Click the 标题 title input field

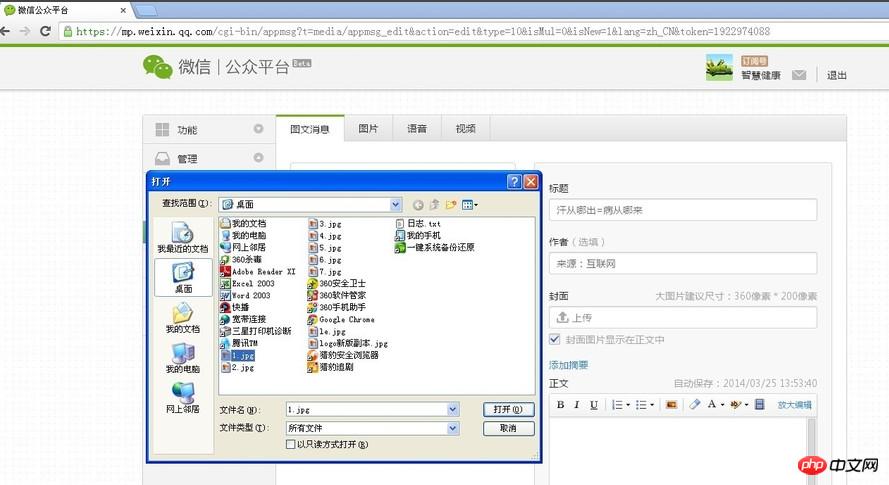683,210
